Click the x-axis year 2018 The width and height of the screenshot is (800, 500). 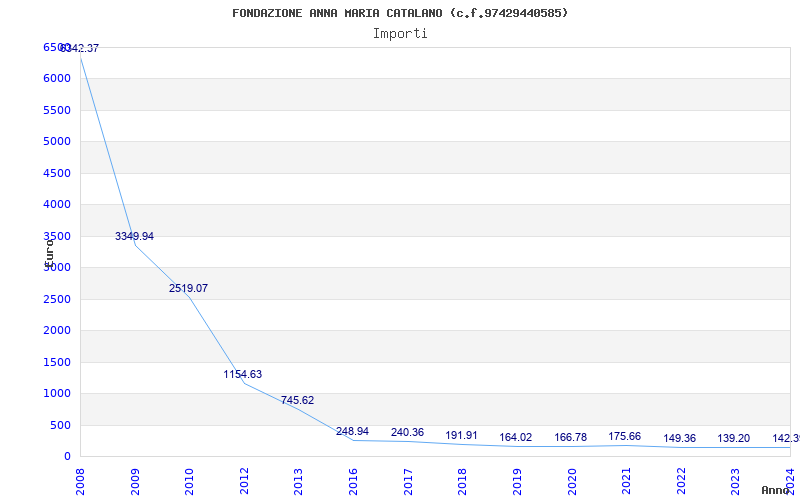coord(462,482)
